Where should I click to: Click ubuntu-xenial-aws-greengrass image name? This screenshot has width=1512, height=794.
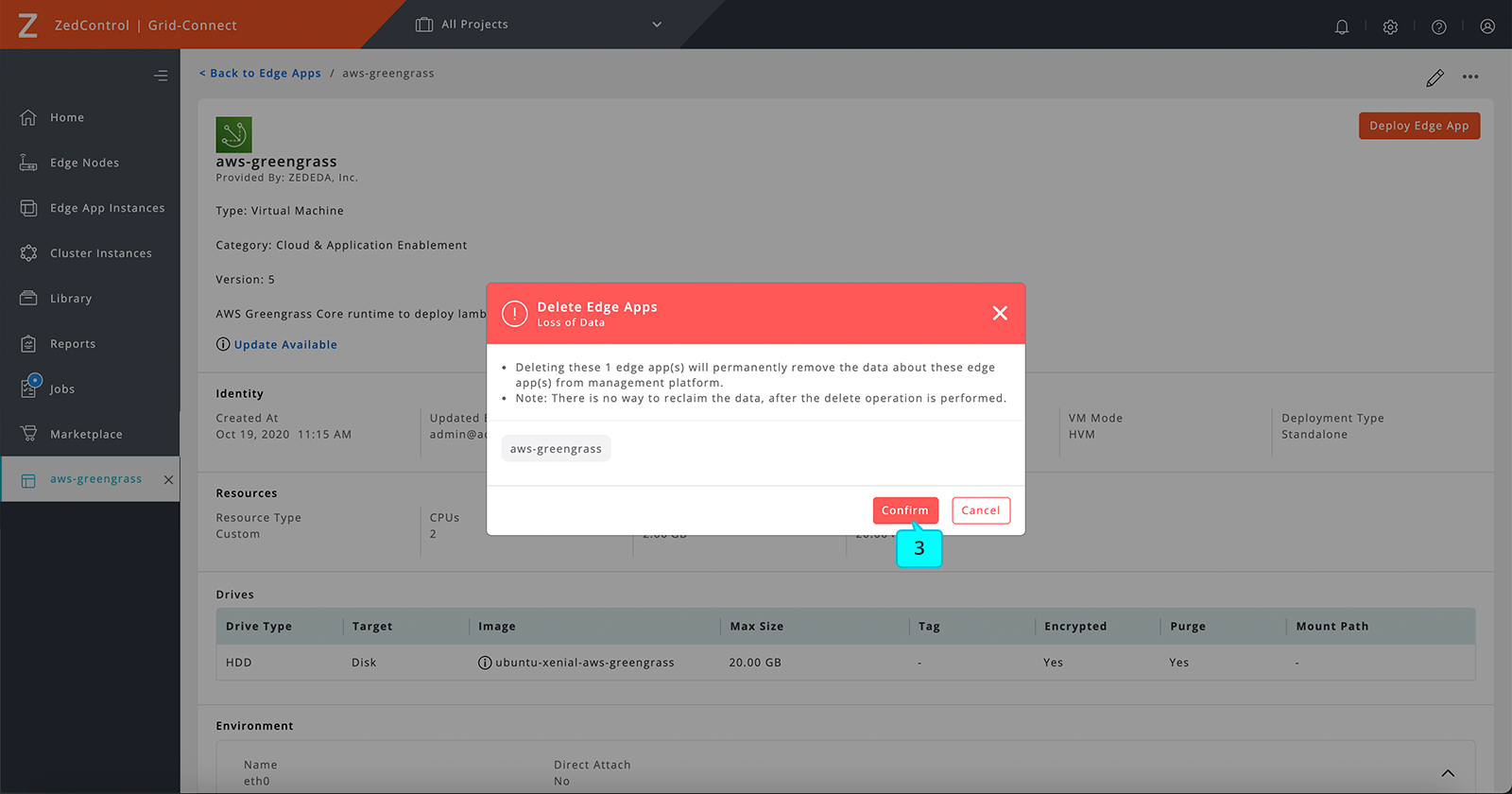pos(585,663)
